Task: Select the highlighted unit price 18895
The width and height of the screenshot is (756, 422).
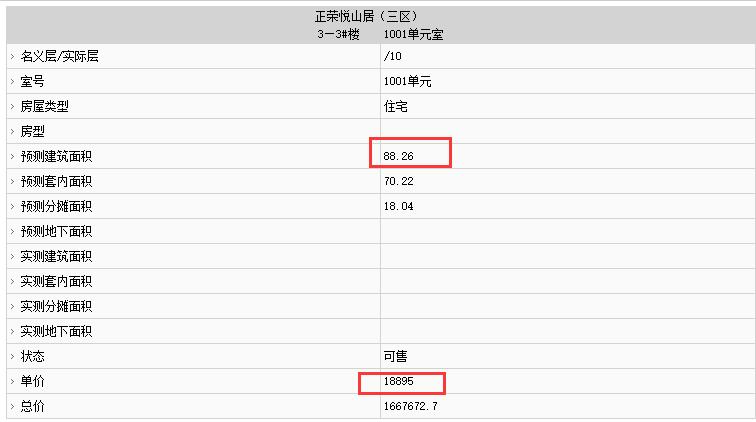Action: (398, 381)
